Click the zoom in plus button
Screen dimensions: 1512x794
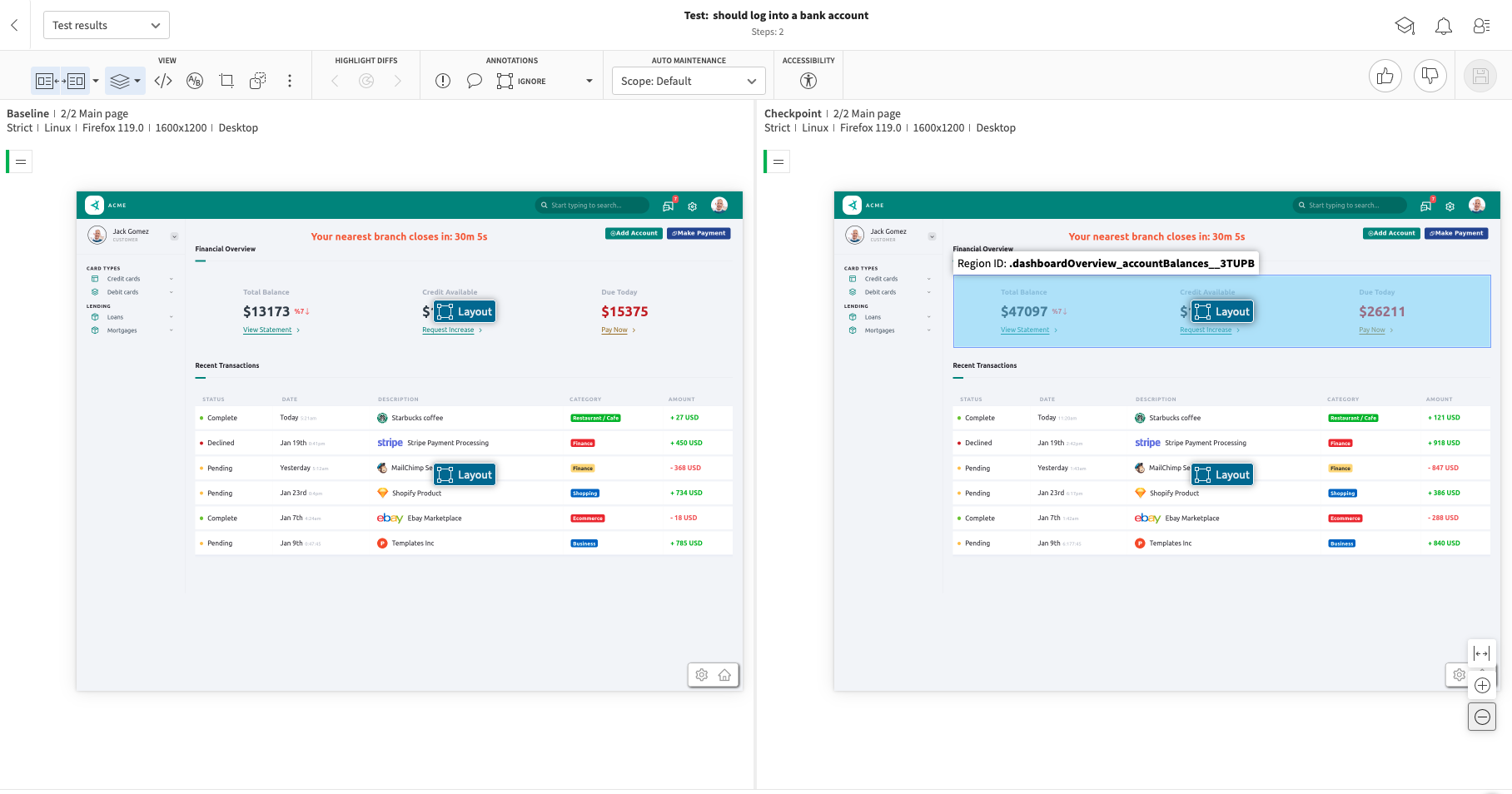click(x=1482, y=686)
